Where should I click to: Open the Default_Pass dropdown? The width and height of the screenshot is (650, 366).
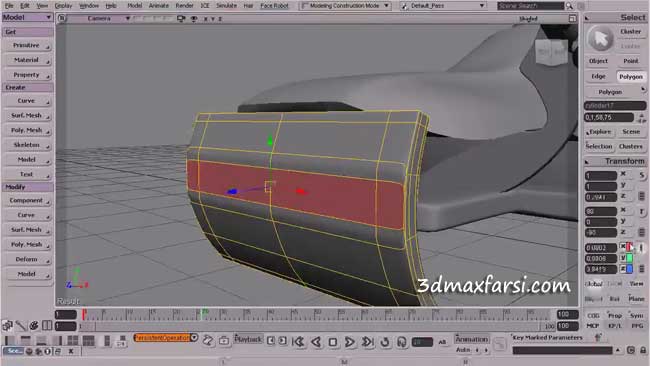443,6
